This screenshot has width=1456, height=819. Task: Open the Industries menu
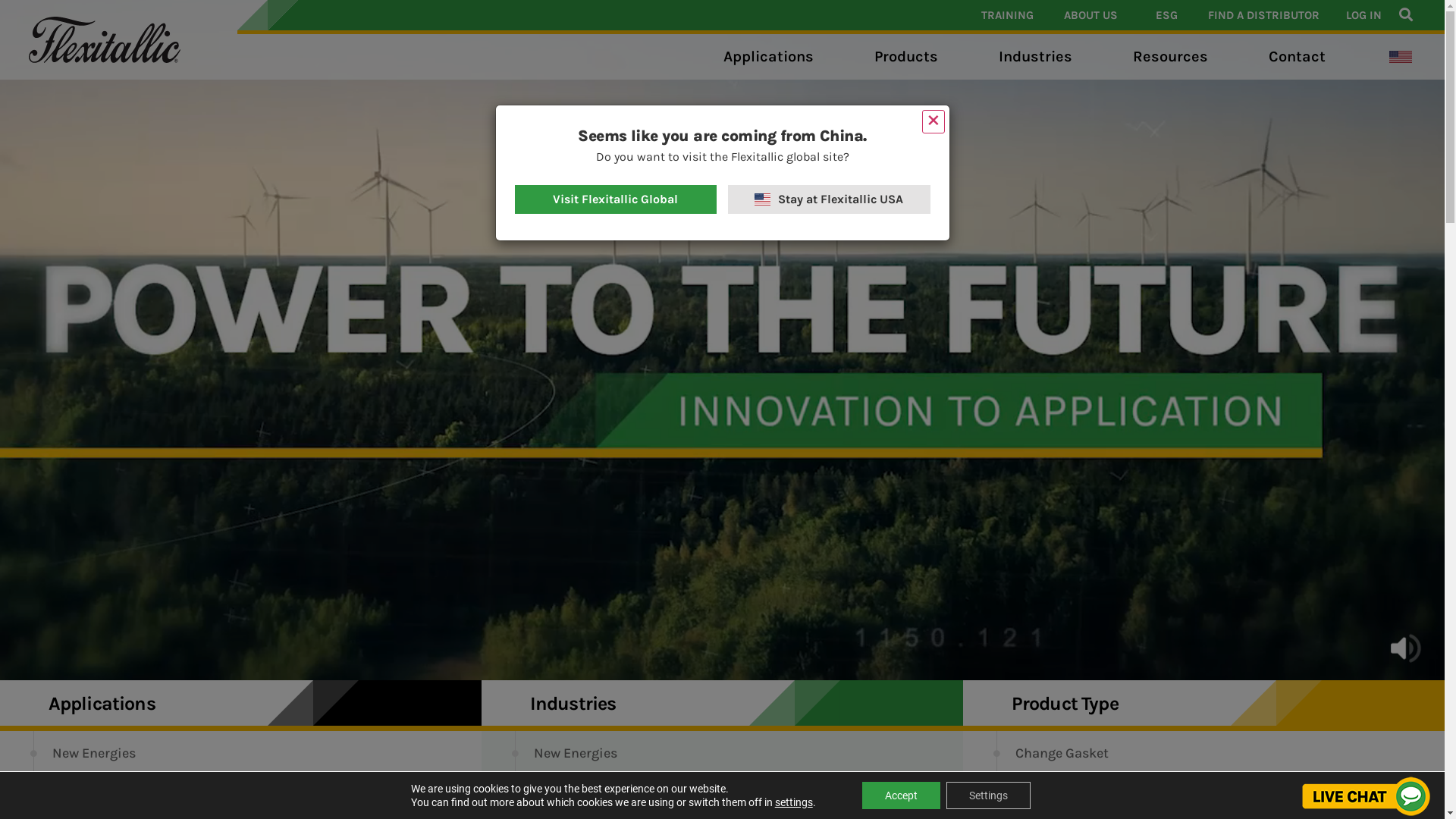1035,57
